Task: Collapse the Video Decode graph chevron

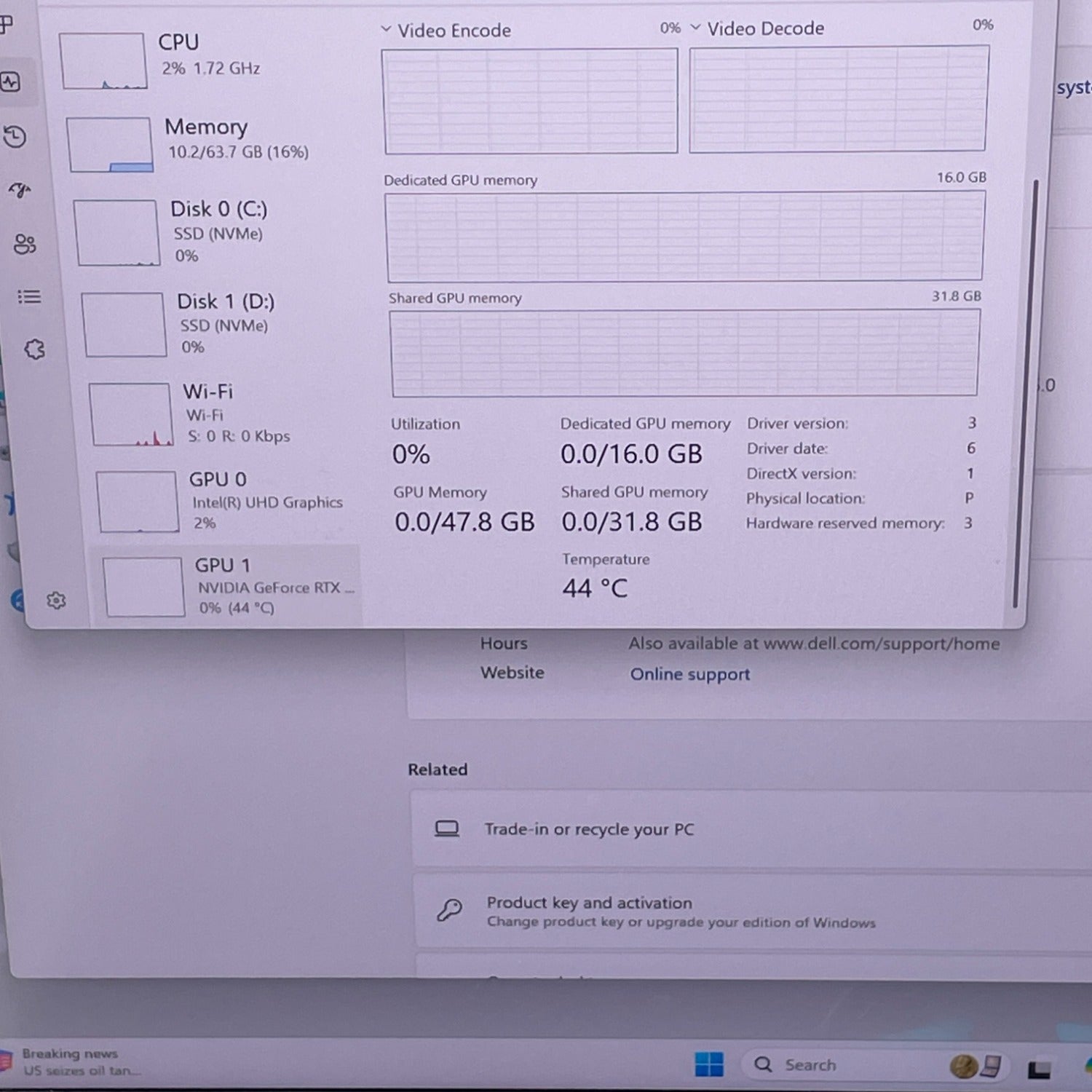Action: pyautogui.click(x=697, y=28)
